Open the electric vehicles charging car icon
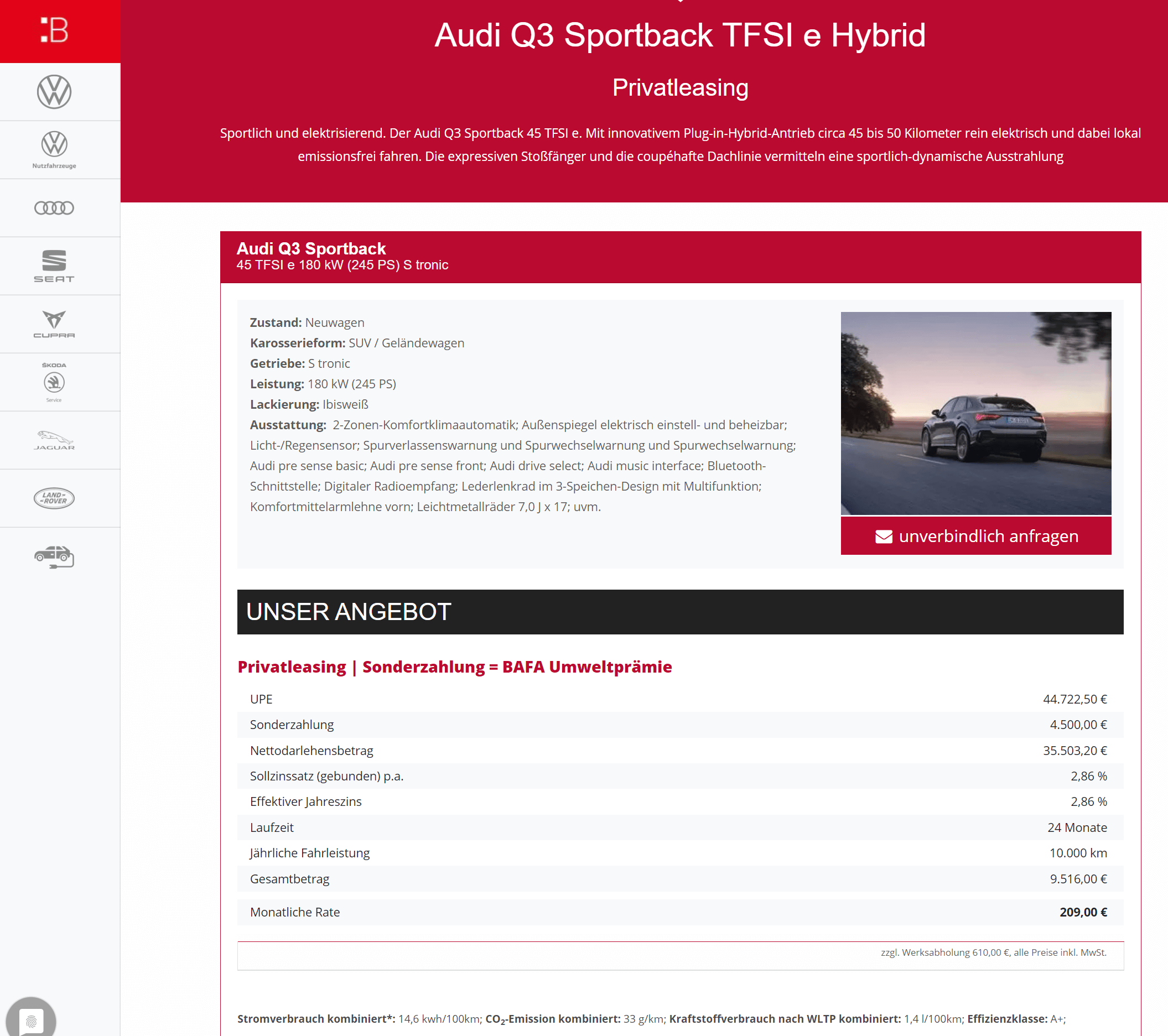 coord(54,557)
